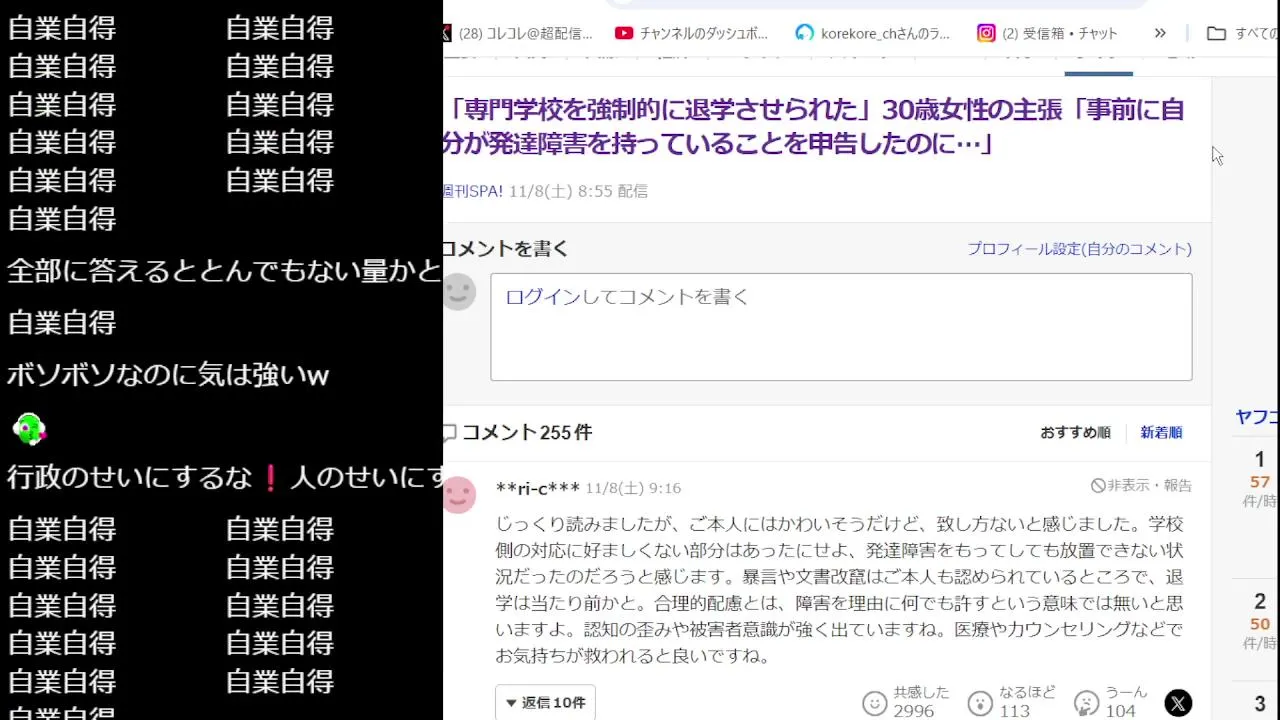Click the うーん reaction icon

coord(1086,703)
